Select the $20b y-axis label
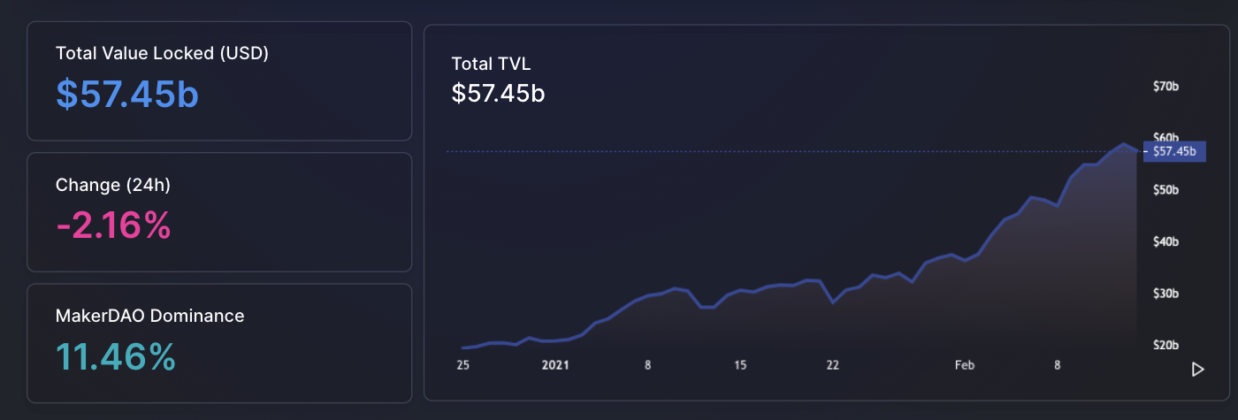The image size is (1238, 420). [x=1166, y=345]
